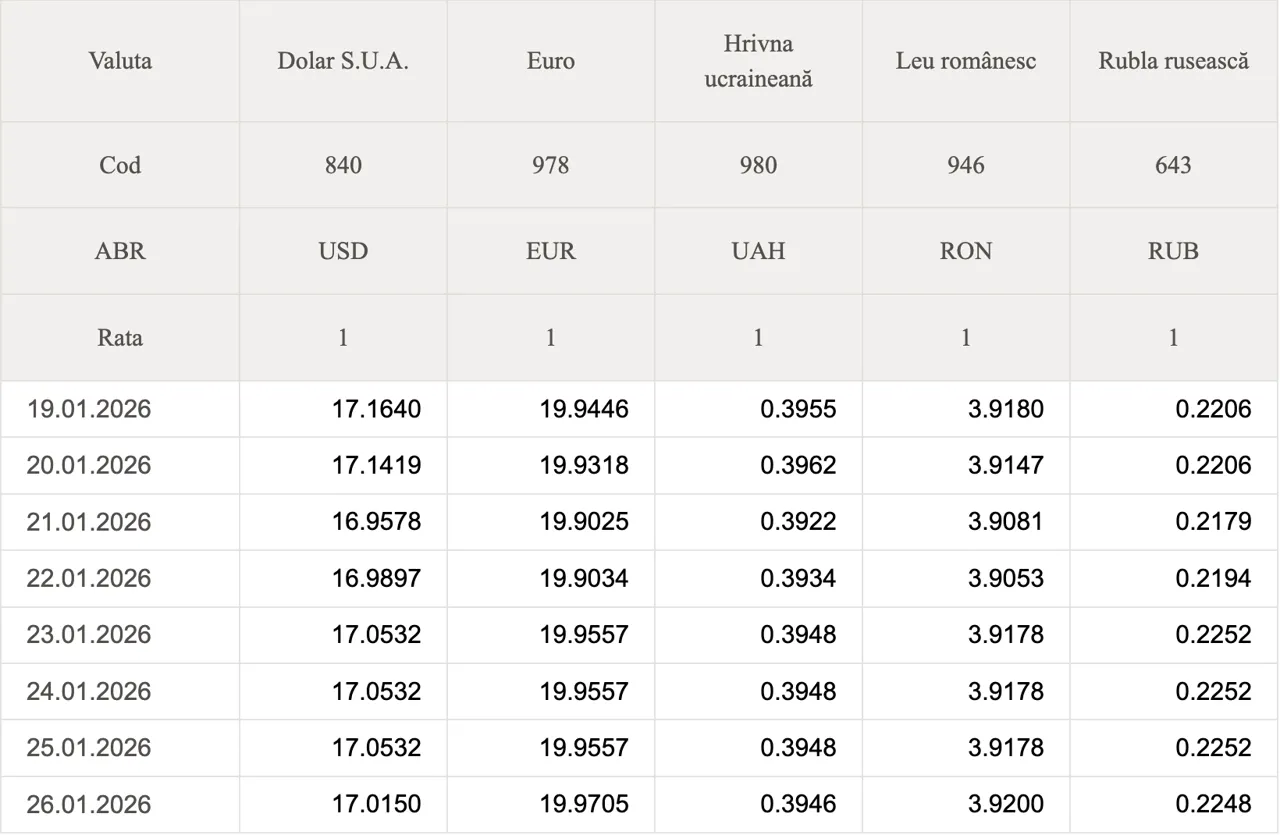The width and height of the screenshot is (1280, 835).
Task: Click the Hrivna ucraineană header cell
Action: click(x=758, y=61)
